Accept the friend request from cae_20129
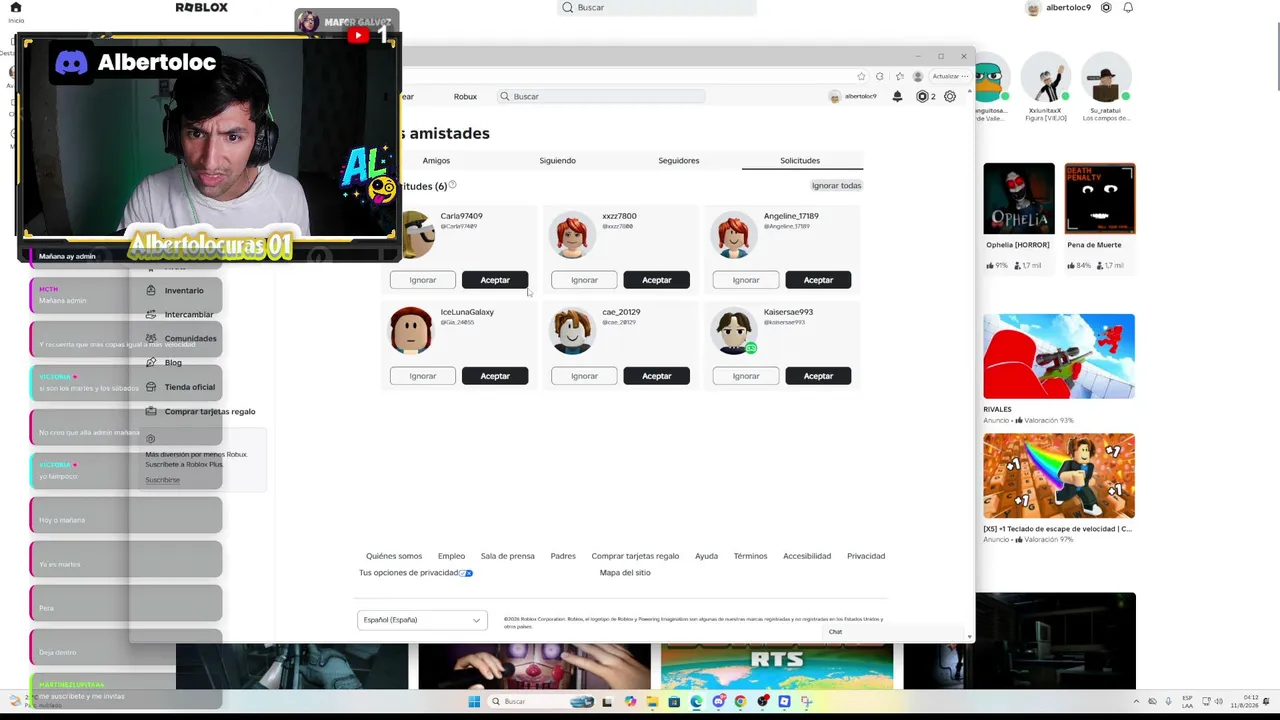The image size is (1280, 720). pyautogui.click(x=657, y=376)
